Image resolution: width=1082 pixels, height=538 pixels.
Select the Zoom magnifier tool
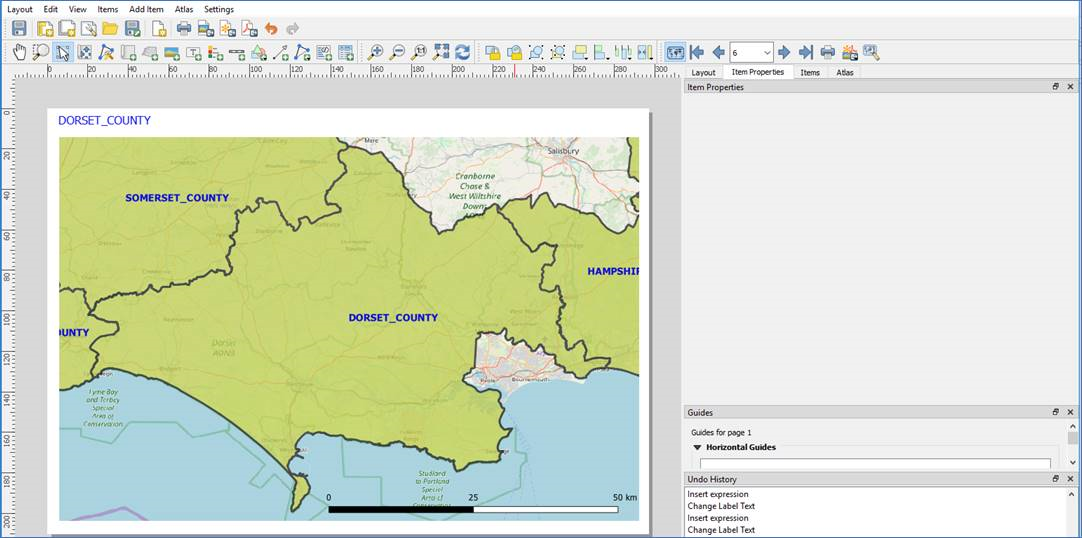tap(41, 52)
